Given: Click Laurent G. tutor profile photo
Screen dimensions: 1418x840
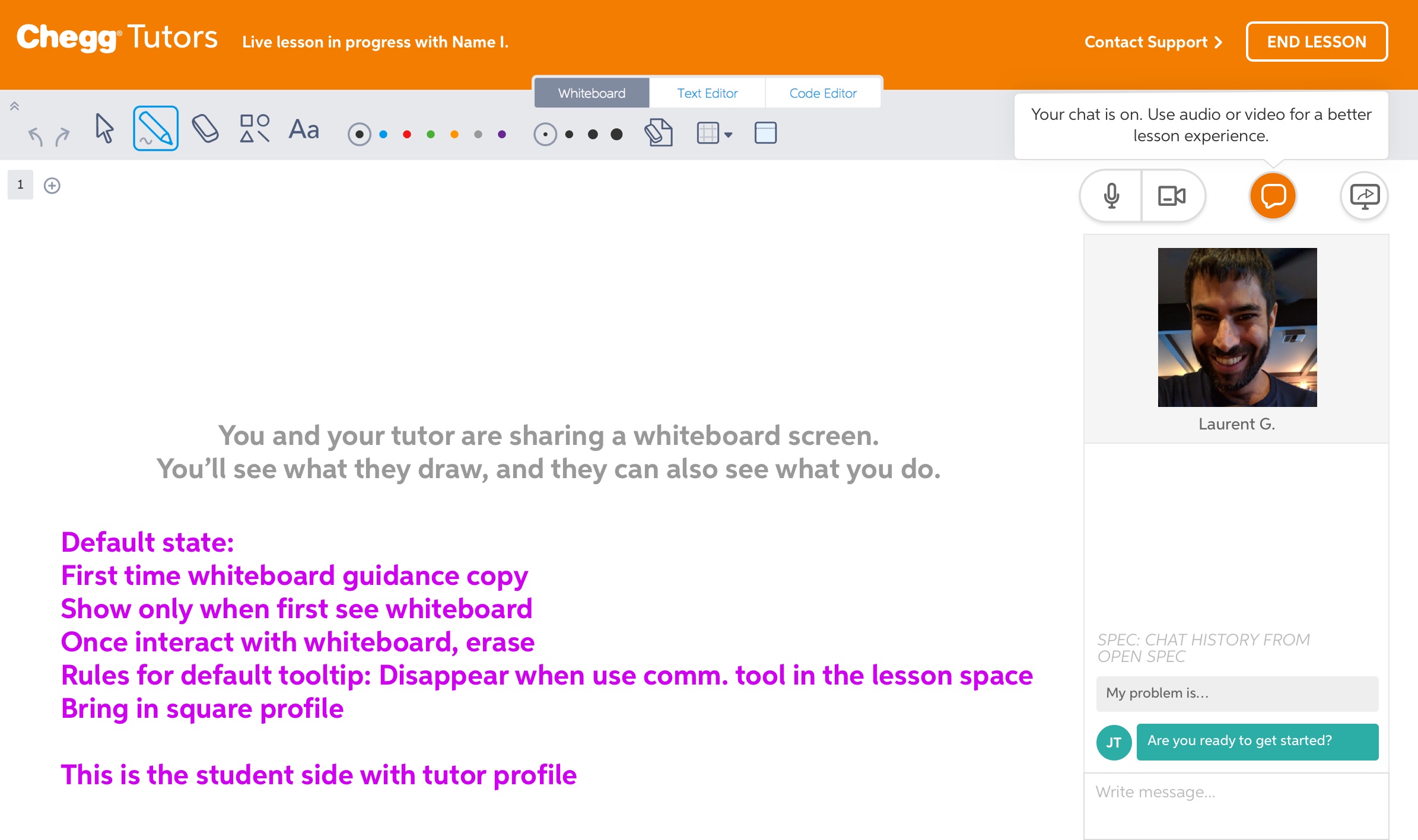Looking at the screenshot, I should tap(1237, 327).
